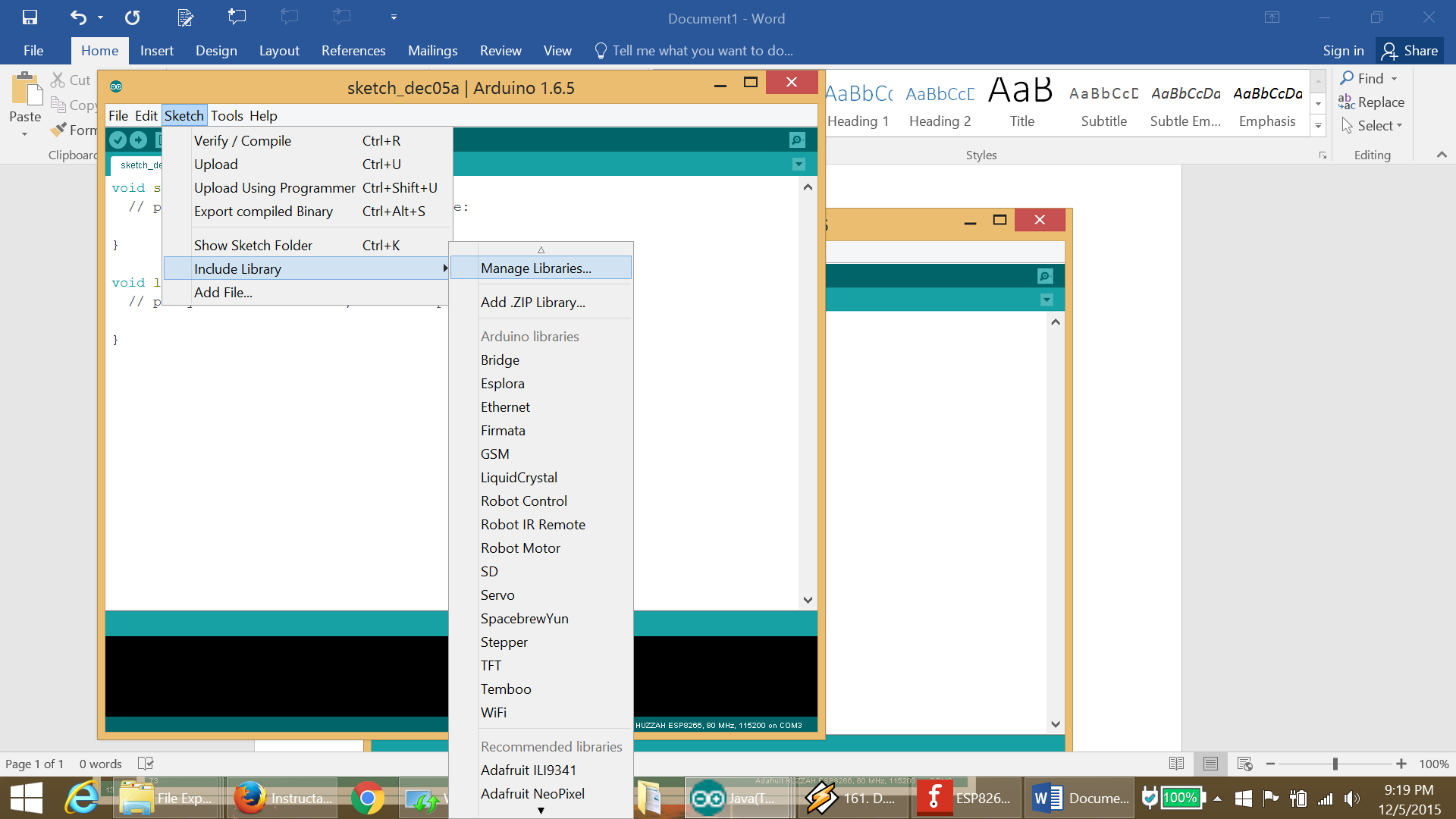Open the Arduino Help menu

point(263,115)
